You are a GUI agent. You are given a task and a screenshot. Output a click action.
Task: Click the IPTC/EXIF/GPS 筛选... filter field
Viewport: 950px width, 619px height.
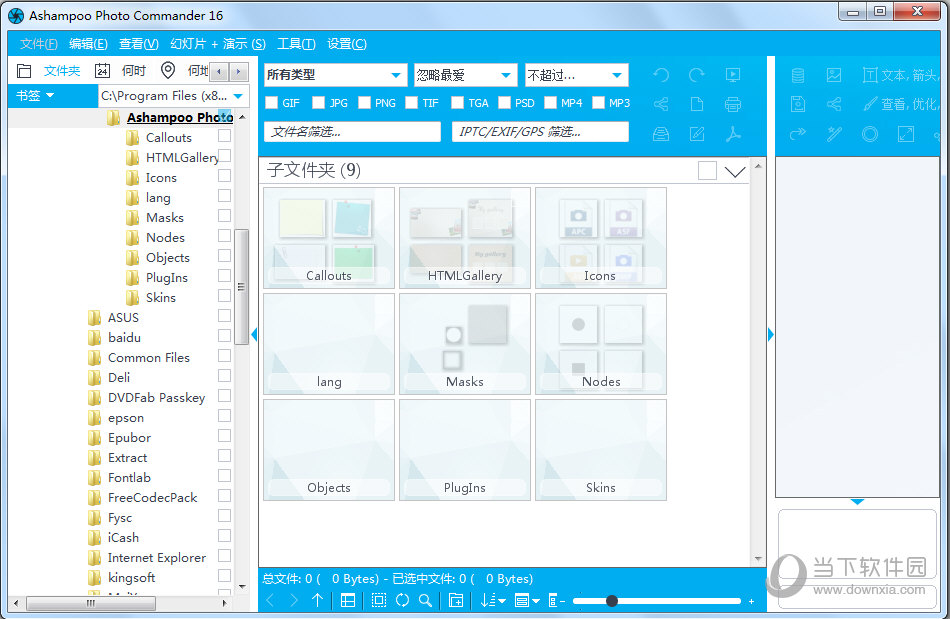point(540,131)
